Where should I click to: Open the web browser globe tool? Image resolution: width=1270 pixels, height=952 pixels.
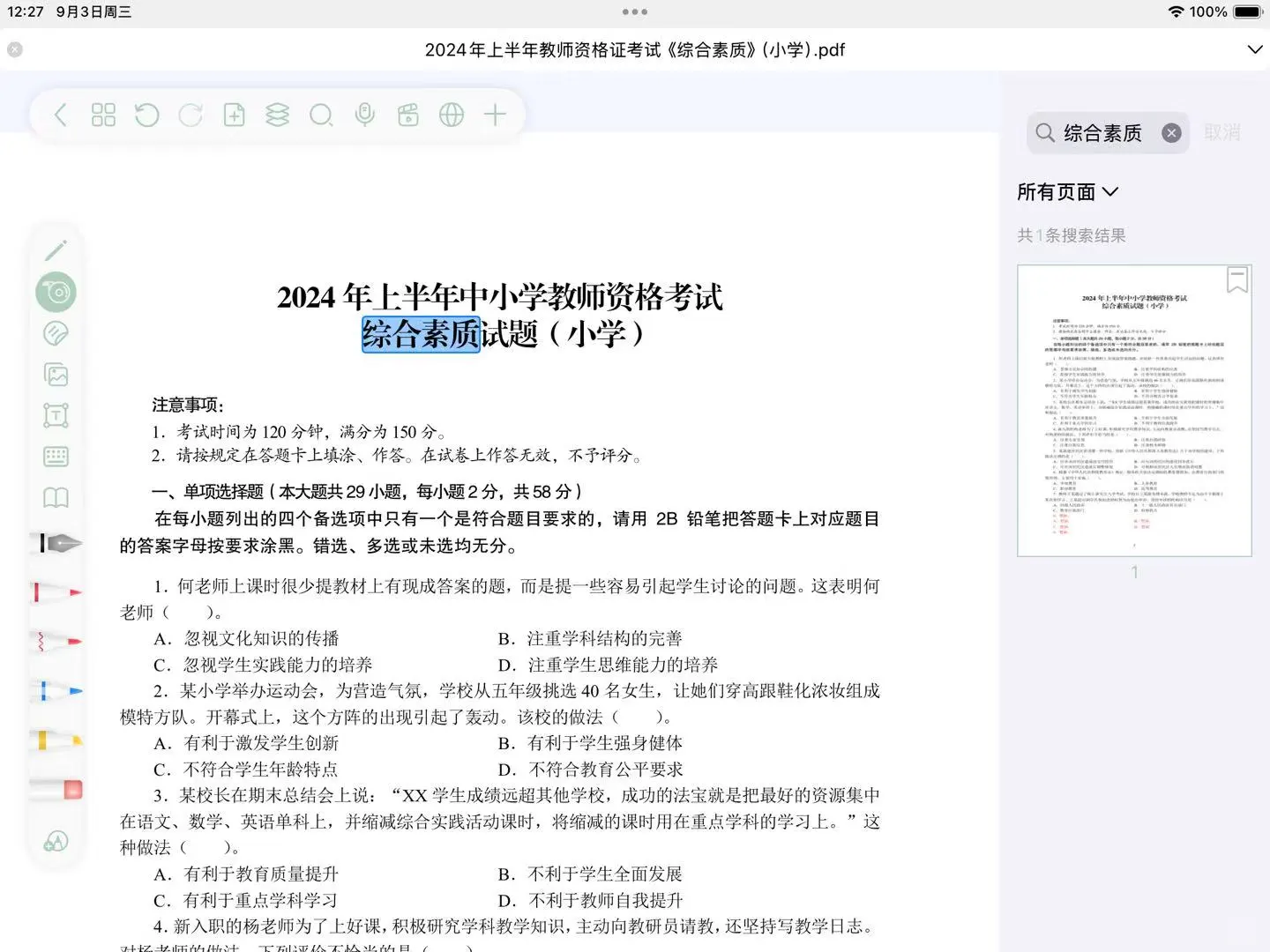tap(452, 115)
